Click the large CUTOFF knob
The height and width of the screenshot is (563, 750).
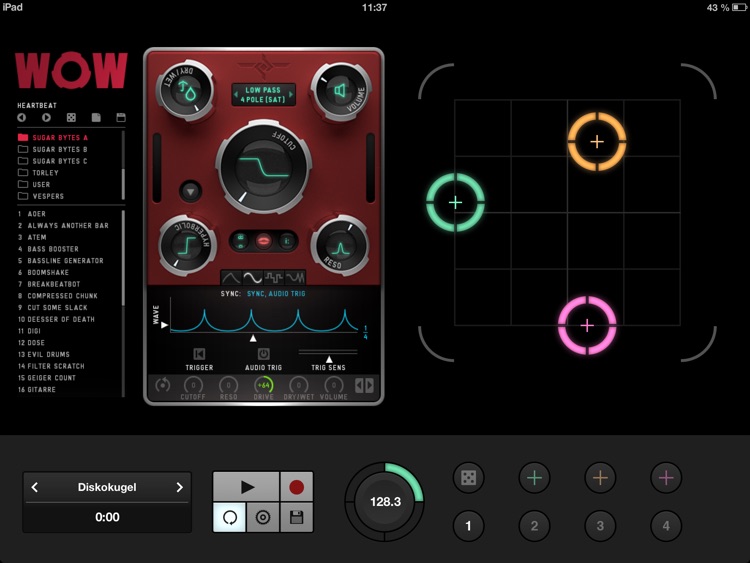tap(264, 167)
